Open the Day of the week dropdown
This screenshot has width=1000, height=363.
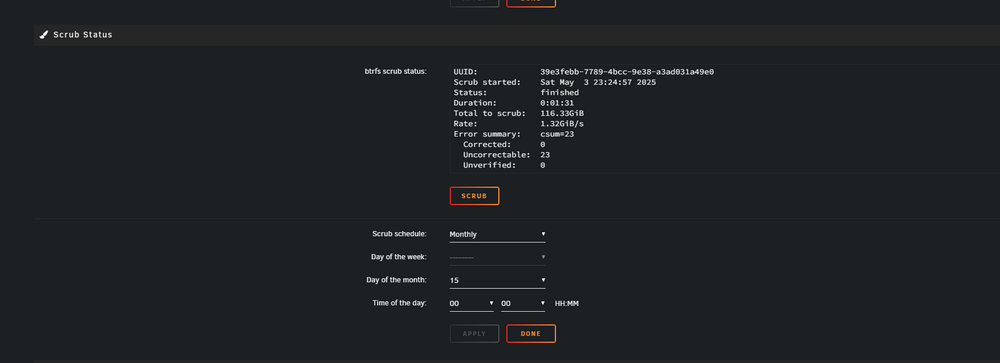(497, 257)
